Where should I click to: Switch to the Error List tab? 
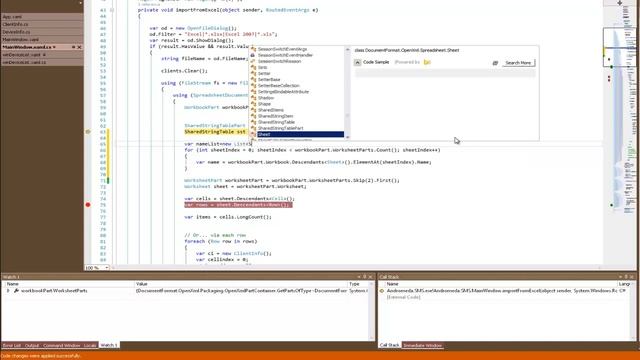coord(11,345)
